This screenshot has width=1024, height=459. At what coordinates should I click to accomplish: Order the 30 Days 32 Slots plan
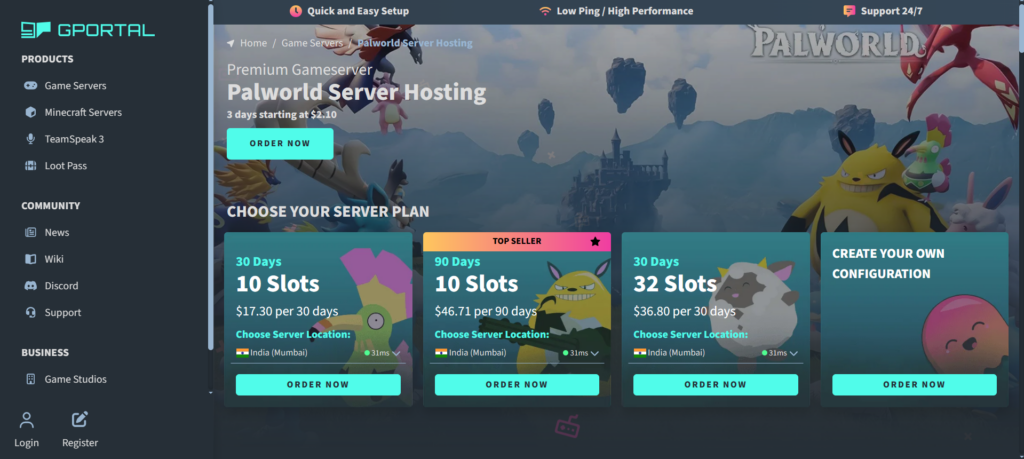[x=715, y=385]
